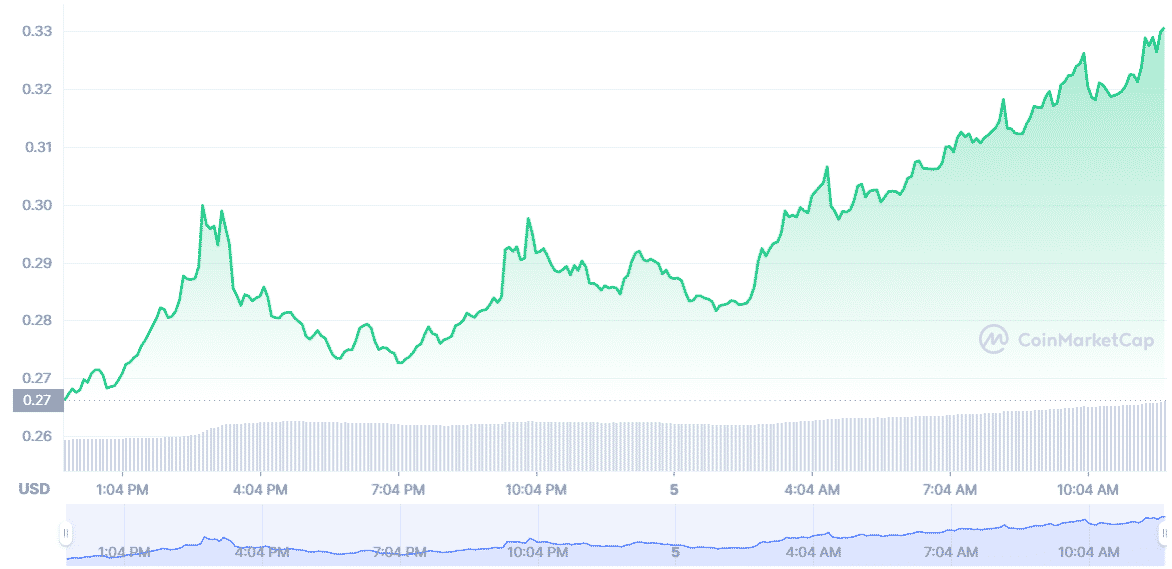Click the 1:04 PM main chart time label
This screenshot has width=1172, height=569.
(123, 489)
